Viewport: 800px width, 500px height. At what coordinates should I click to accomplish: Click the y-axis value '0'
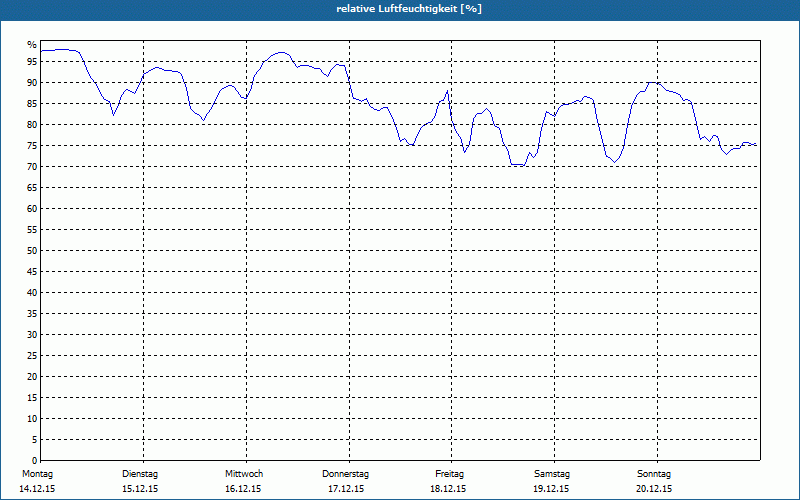pyautogui.click(x=35, y=461)
